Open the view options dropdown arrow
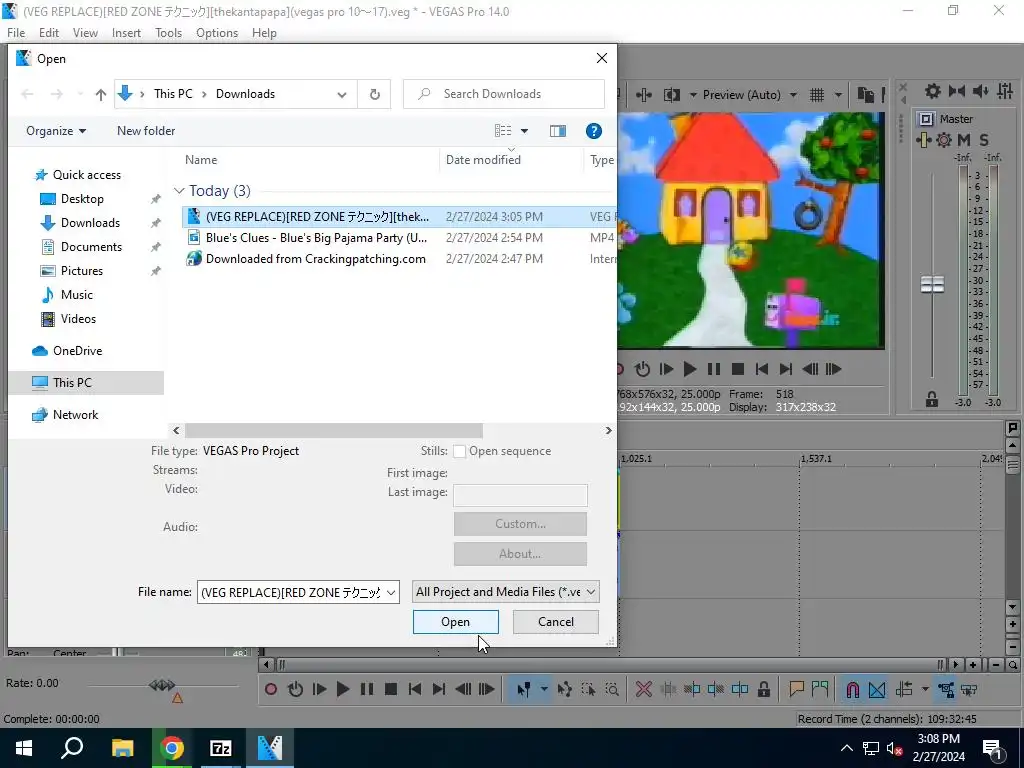Viewport: 1024px width, 768px height. pyautogui.click(x=524, y=131)
